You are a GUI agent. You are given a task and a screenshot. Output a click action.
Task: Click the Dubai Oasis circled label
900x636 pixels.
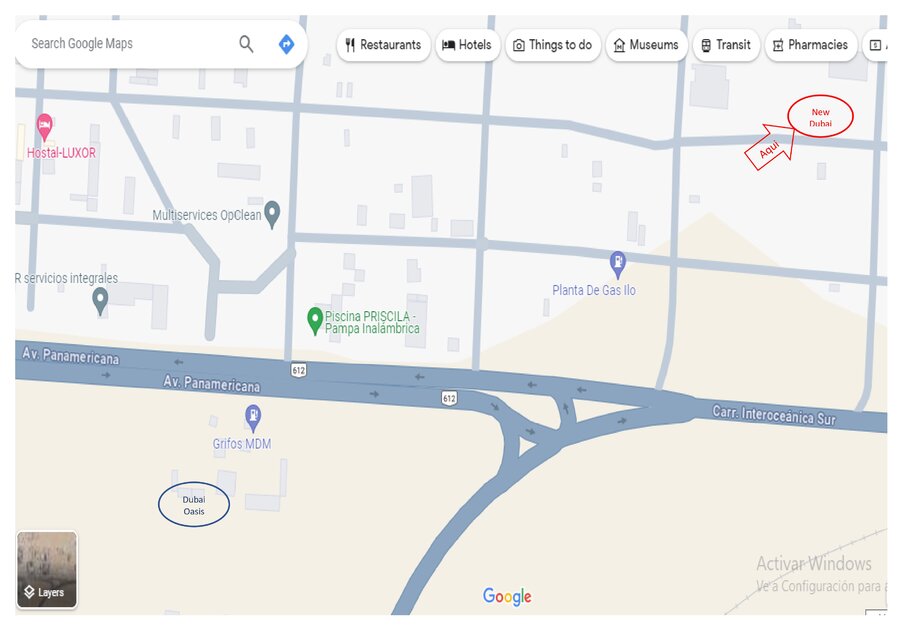(194, 505)
